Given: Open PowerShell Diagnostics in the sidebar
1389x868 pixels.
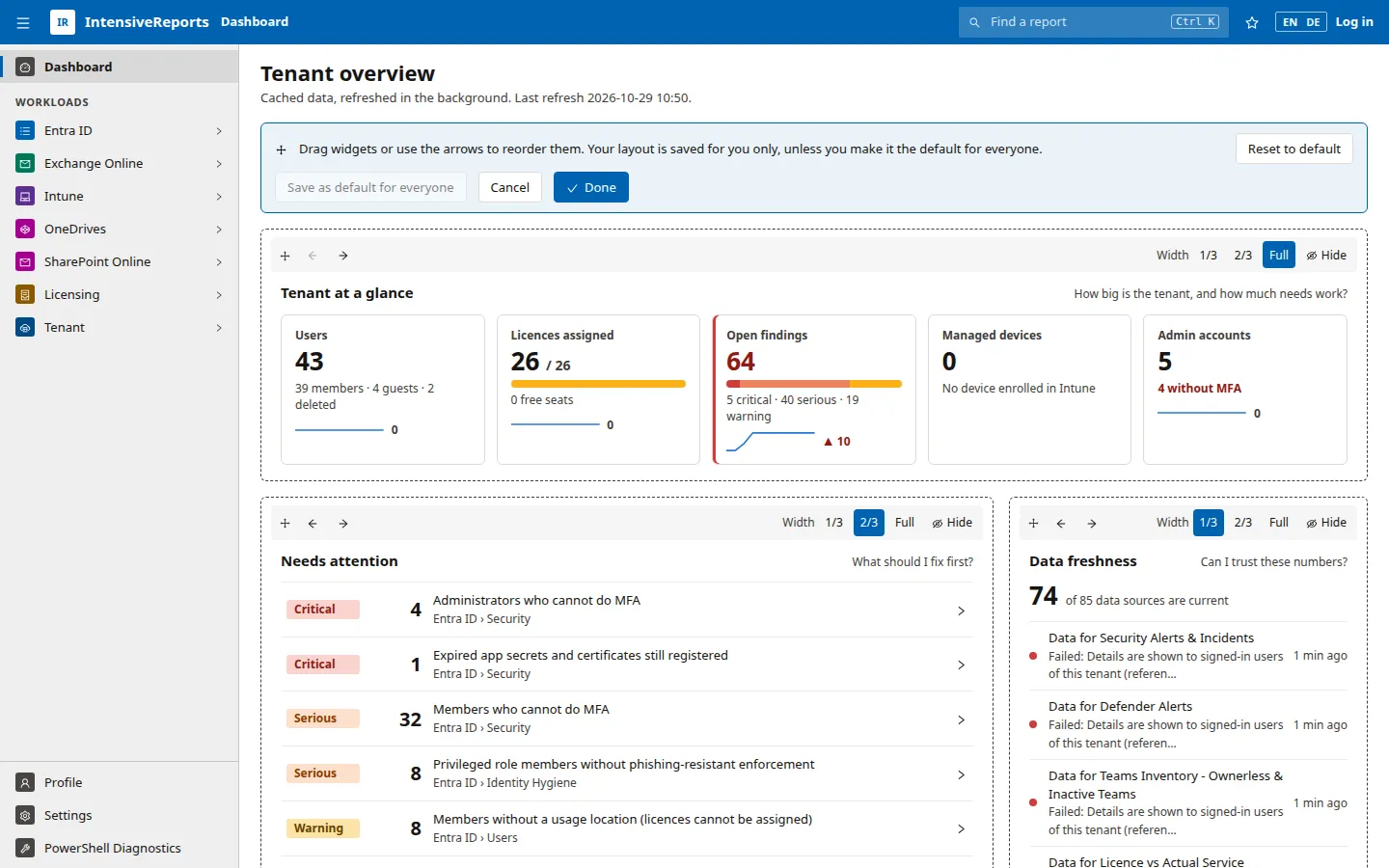Looking at the screenshot, I should (x=120, y=849).
